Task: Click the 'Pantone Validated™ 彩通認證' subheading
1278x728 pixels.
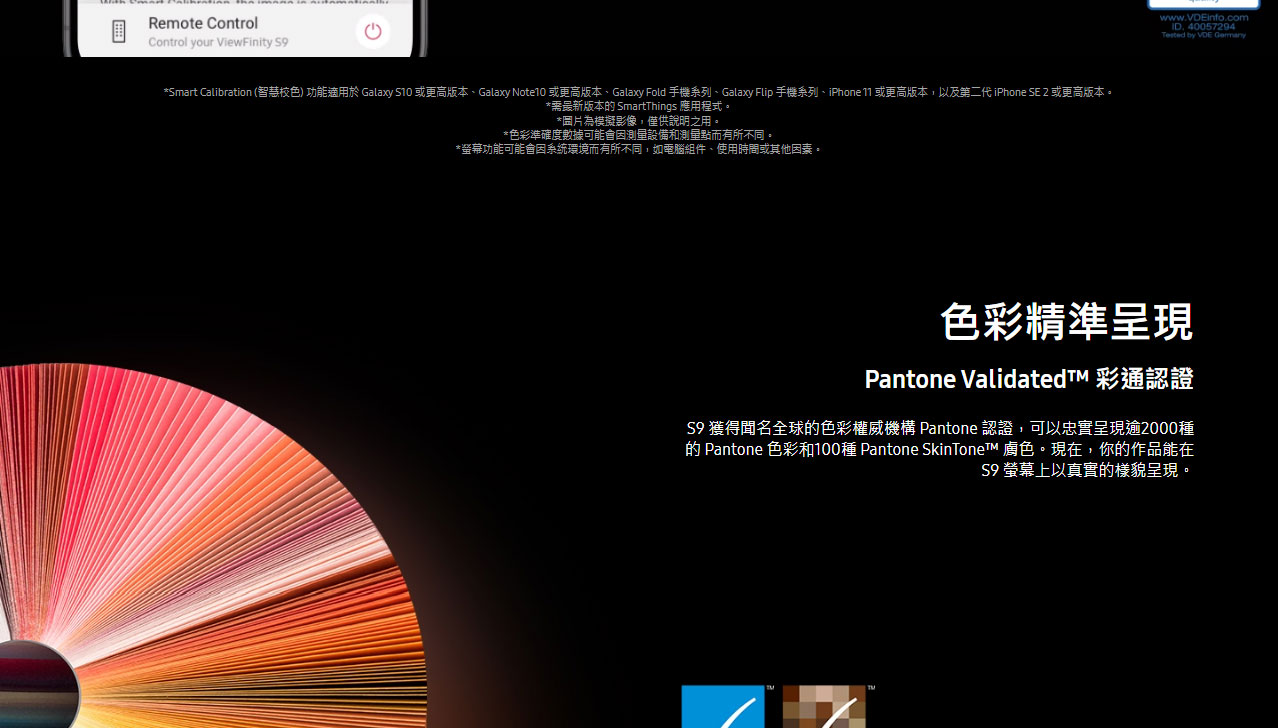Action: pyautogui.click(x=1029, y=379)
